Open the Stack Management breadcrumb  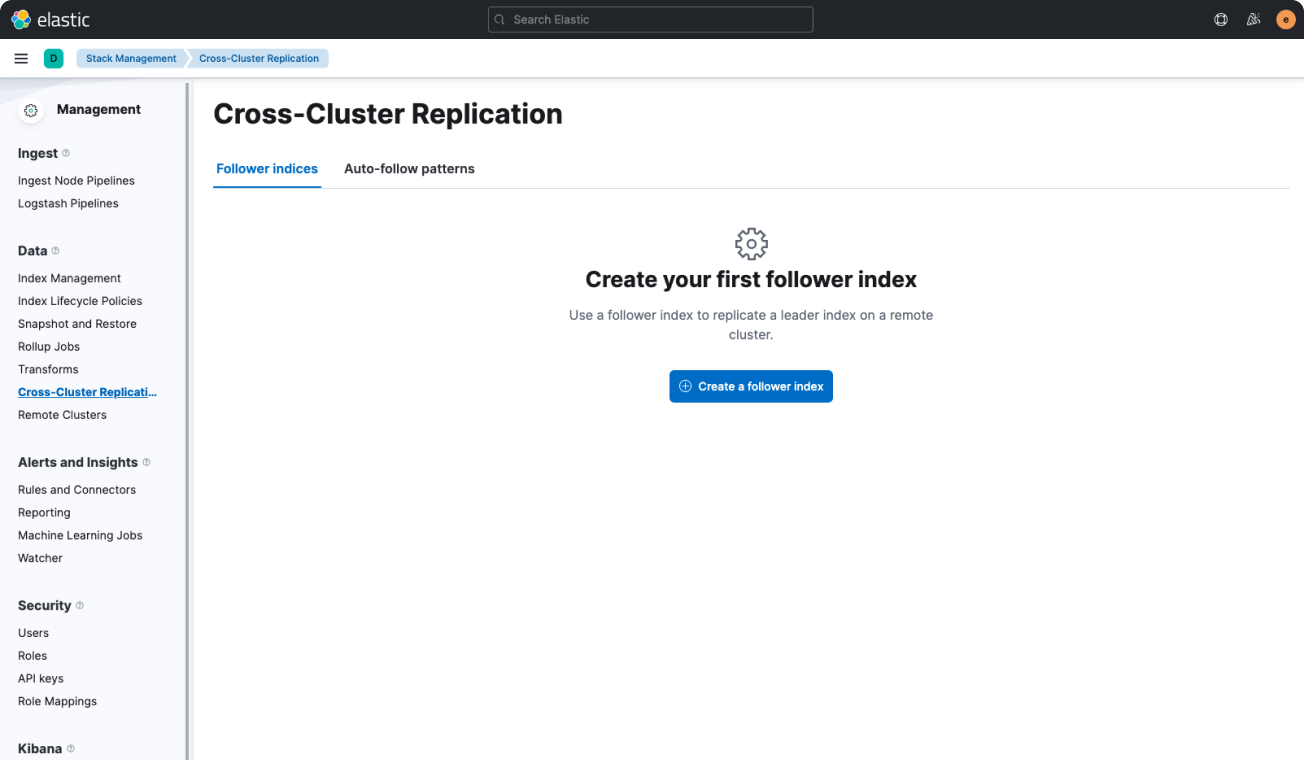(130, 58)
